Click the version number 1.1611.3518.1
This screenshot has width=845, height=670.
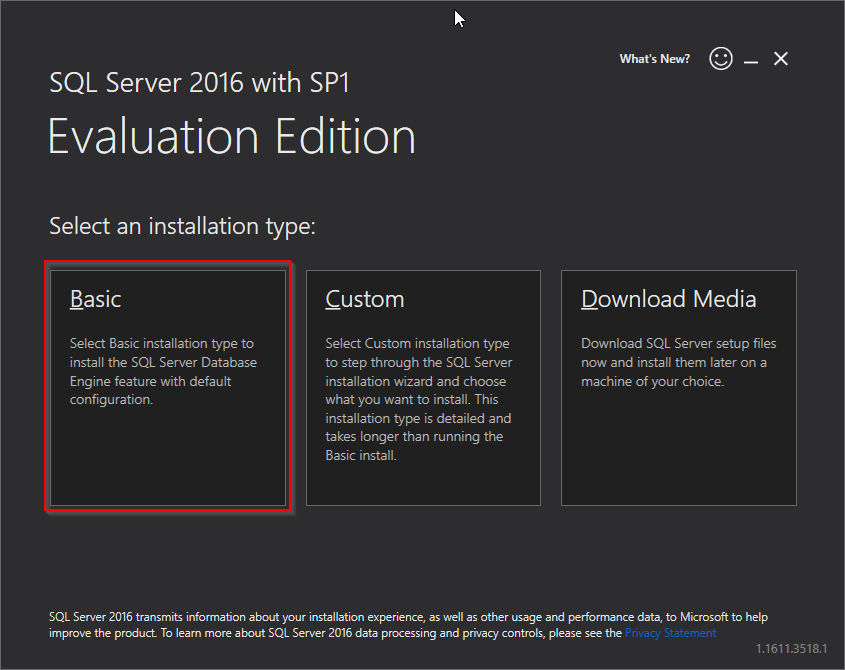791,649
